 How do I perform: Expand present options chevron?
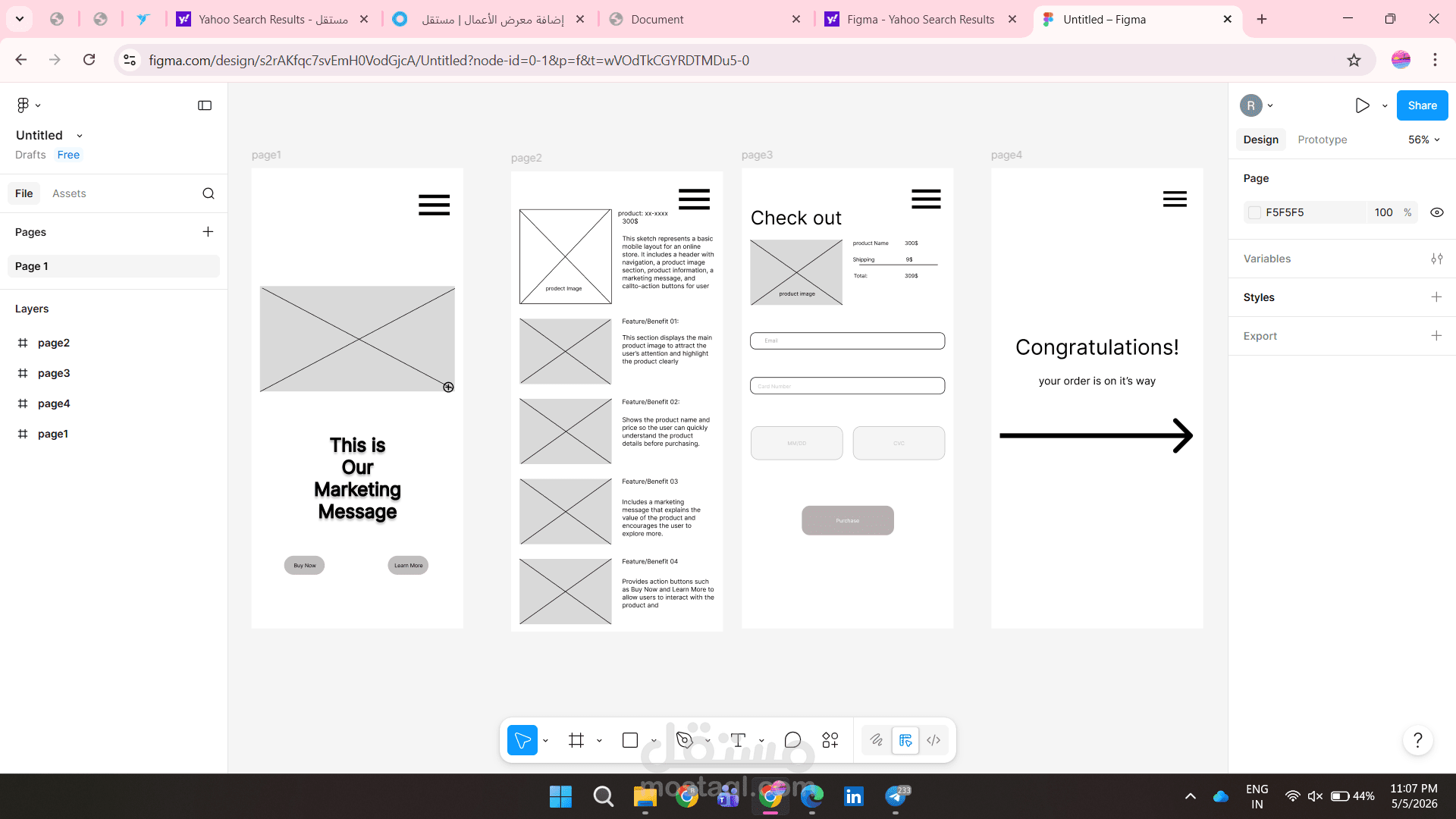click(1385, 106)
